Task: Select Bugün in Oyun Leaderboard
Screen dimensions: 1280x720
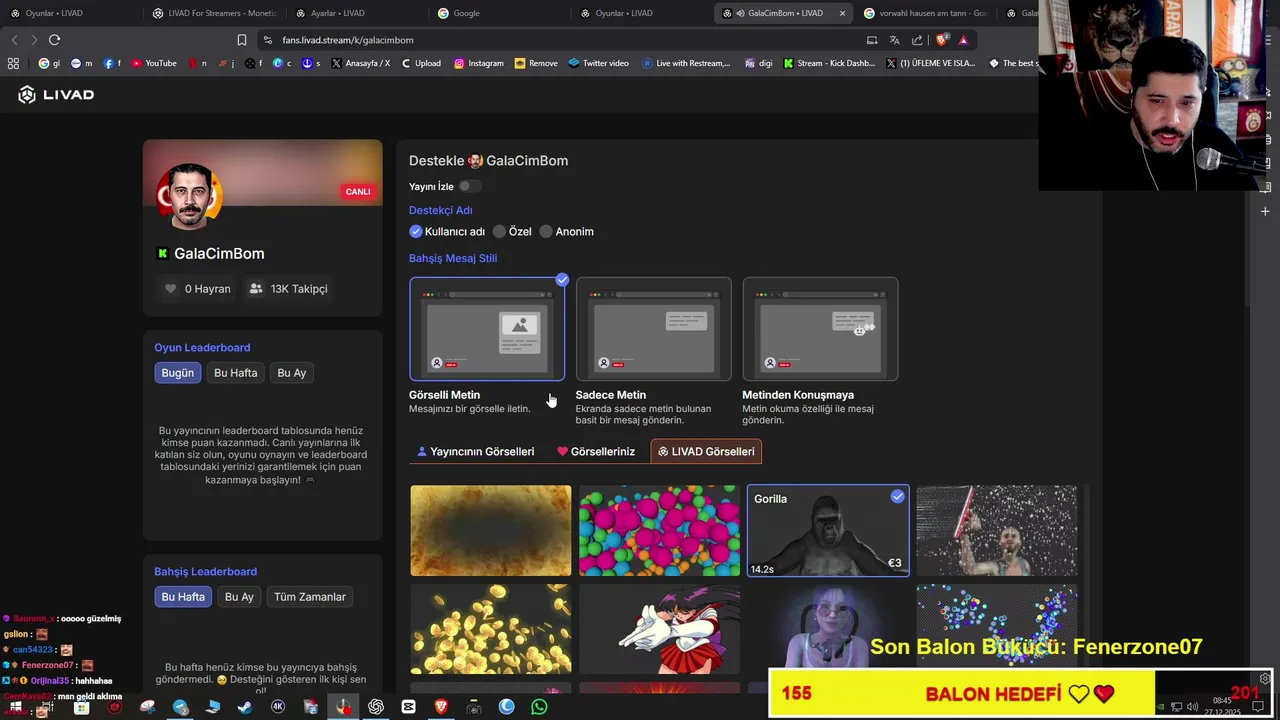Action: pyautogui.click(x=178, y=373)
